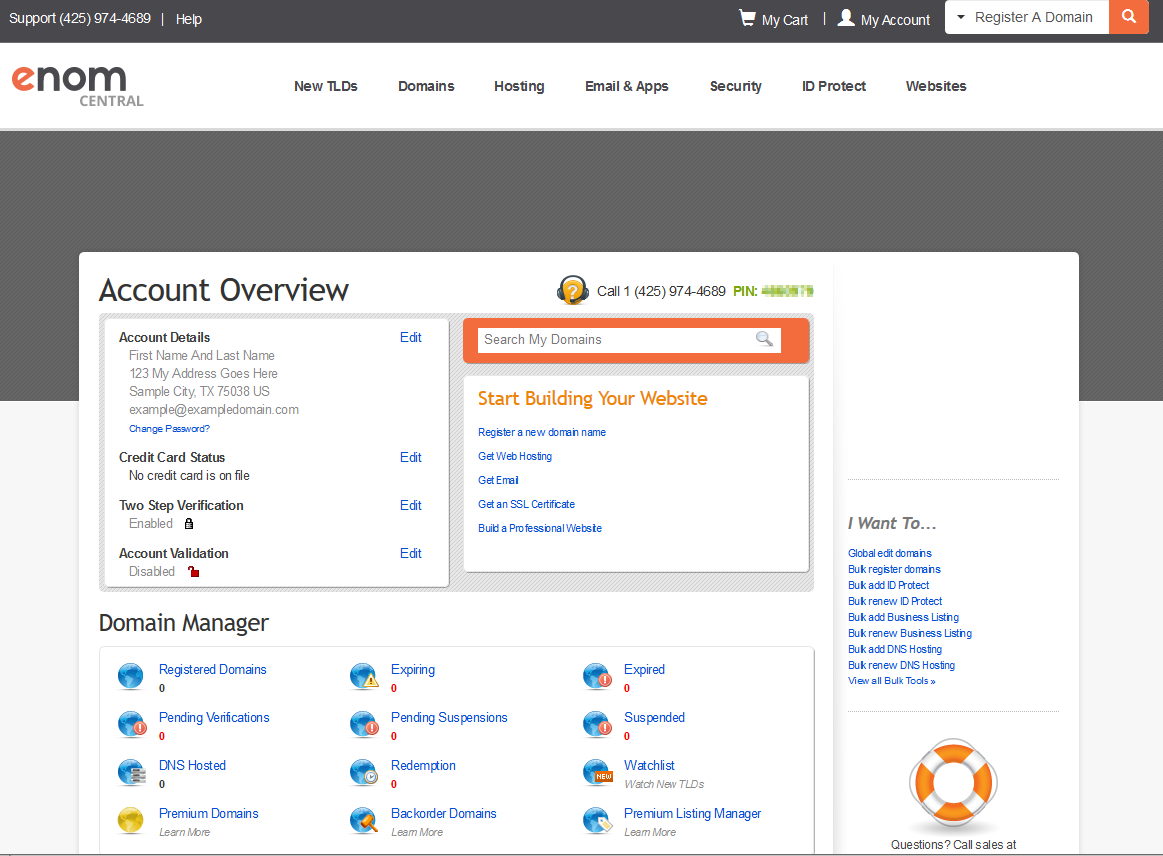1163x856 pixels.
Task: Open the Watchlist text link
Action: [x=649, y=766]
